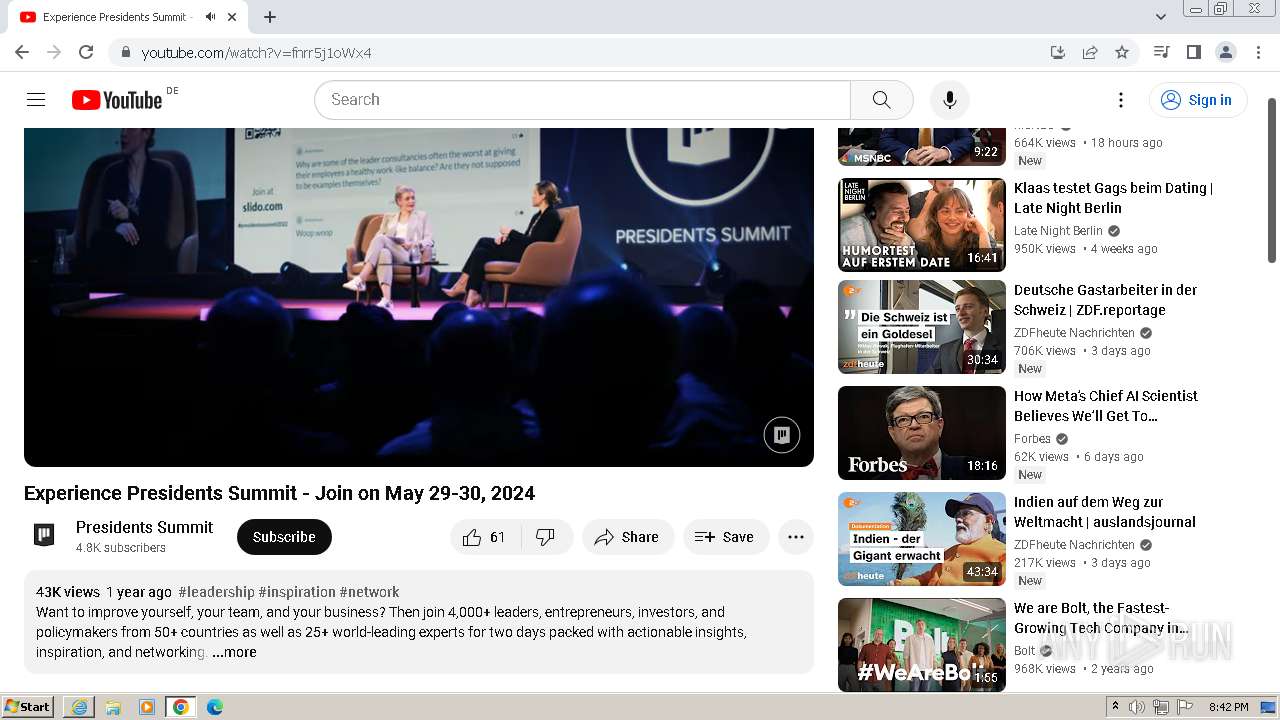Open File Explorer from taskbar

113,707
